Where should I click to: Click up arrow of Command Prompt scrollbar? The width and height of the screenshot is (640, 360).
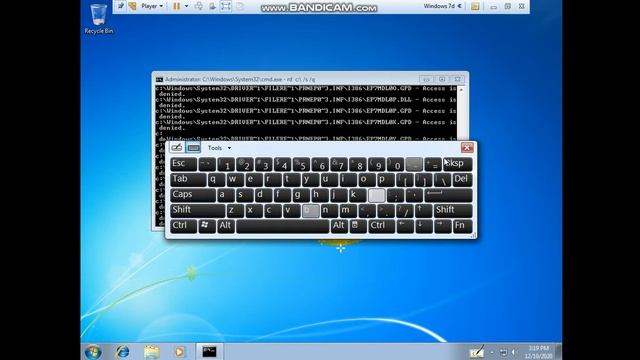click(462, 90)
